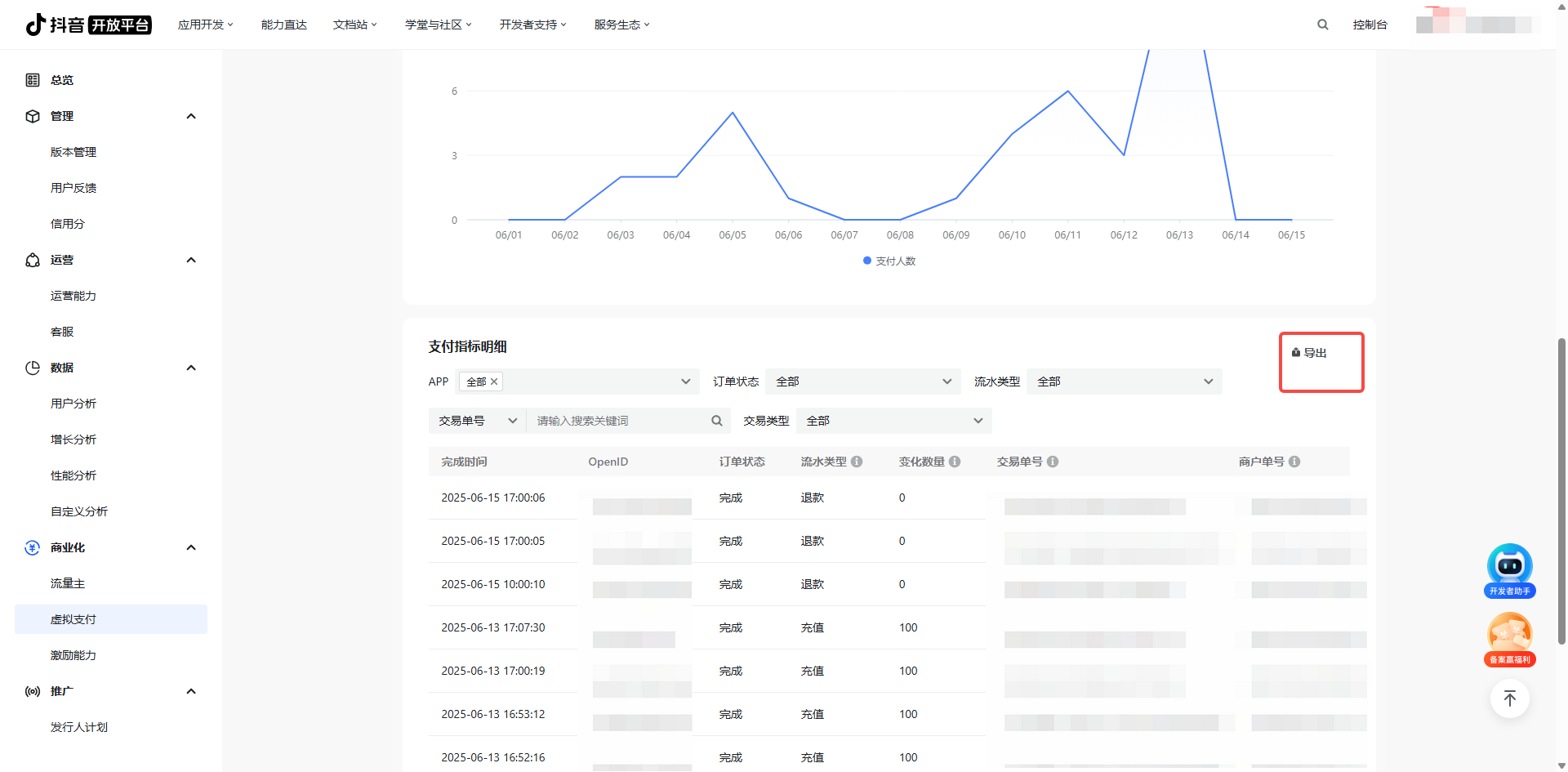
Task: Click info icon beside 交易单号 column header
Action: pos(1053,462)
